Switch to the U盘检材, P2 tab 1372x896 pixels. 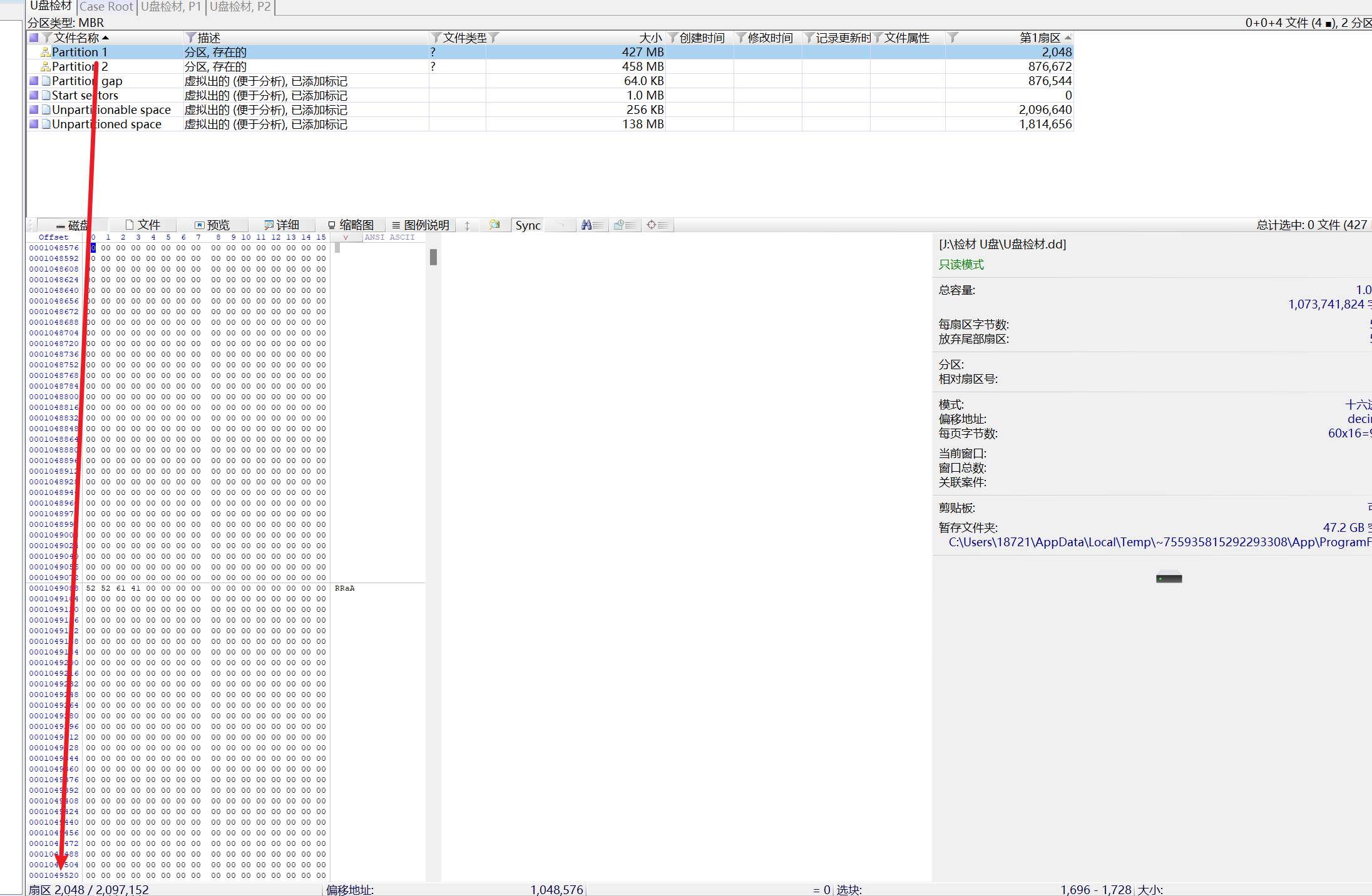[240, 7]
